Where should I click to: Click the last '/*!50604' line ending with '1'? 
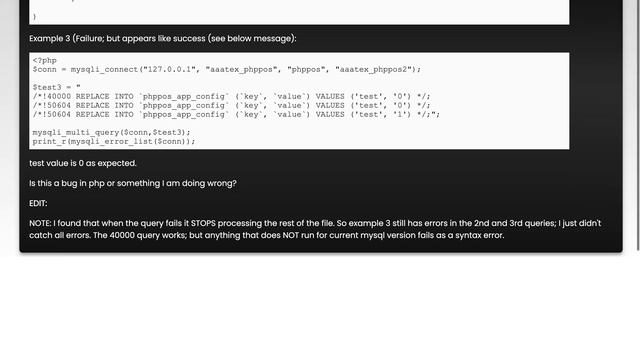click(236, 114)
